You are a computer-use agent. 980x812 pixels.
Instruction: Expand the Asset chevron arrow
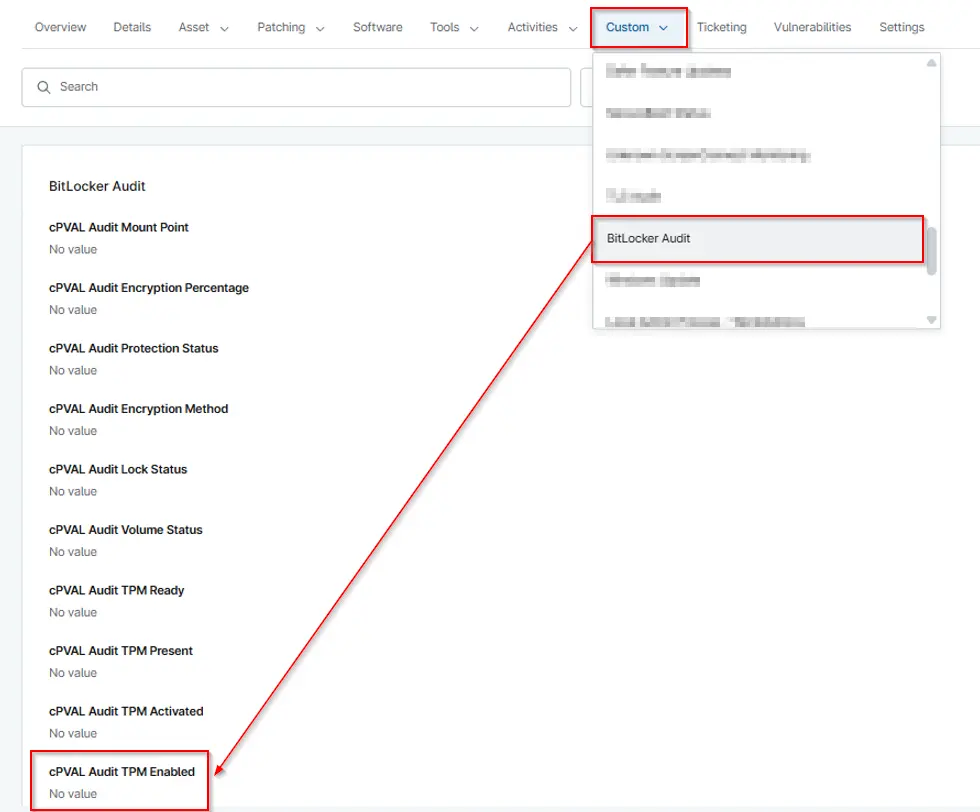pyautogui.click(x=224, y=28)
